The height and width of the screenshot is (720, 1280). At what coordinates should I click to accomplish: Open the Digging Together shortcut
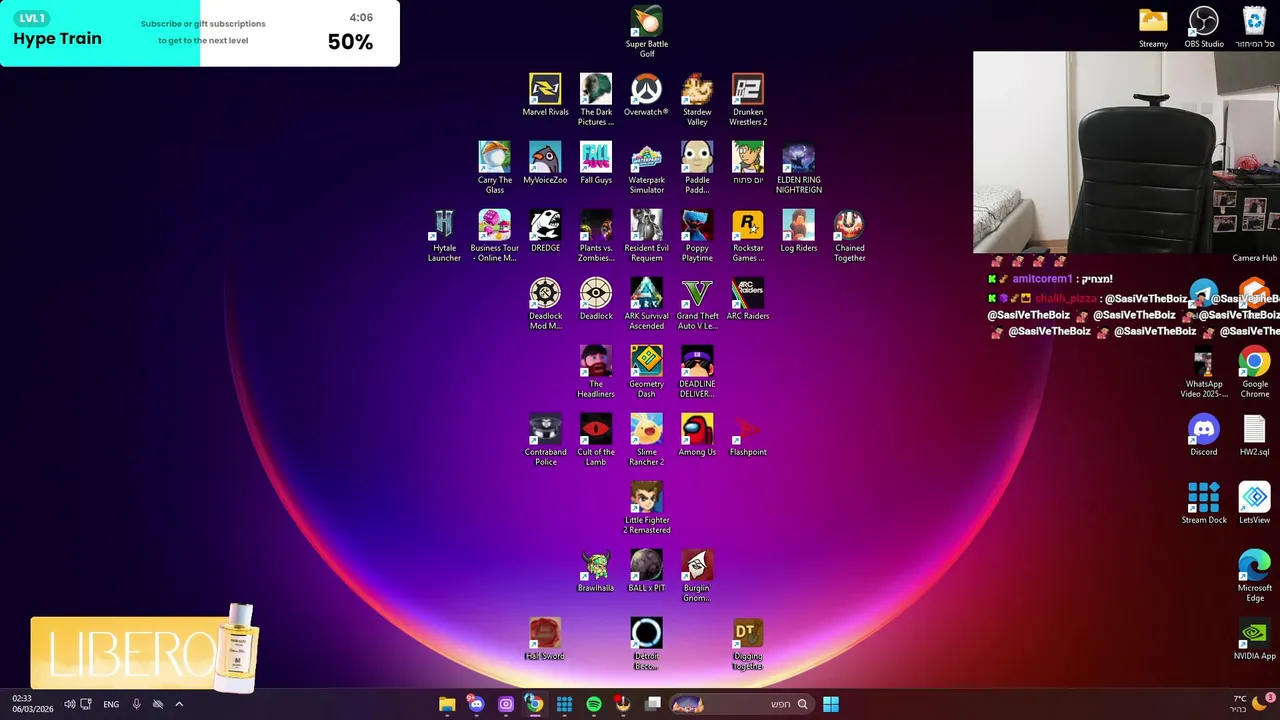tap(748, 643)
